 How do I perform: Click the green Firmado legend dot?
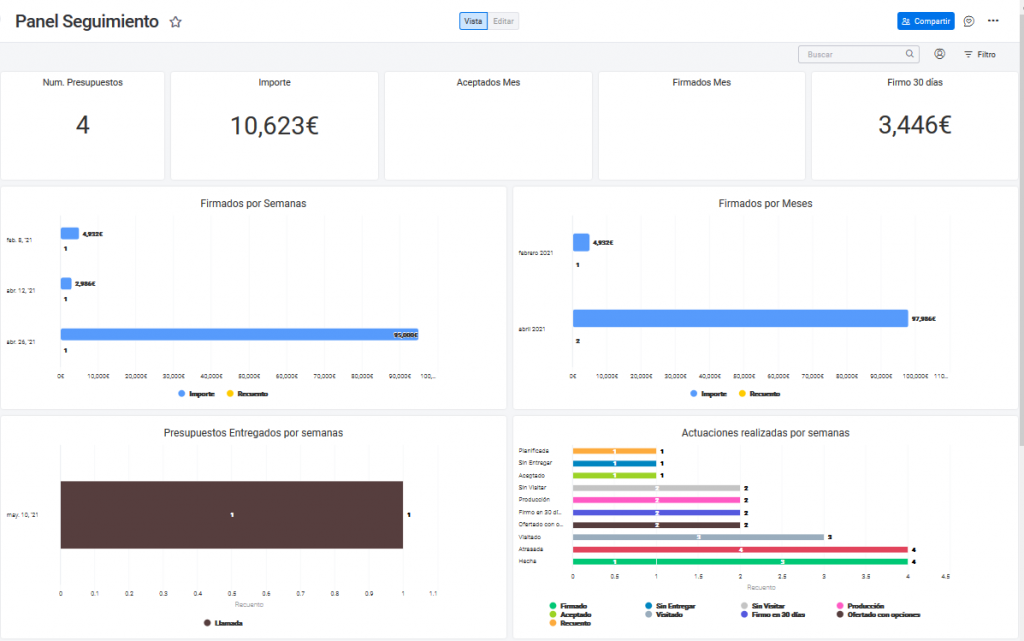click(552, 606)
